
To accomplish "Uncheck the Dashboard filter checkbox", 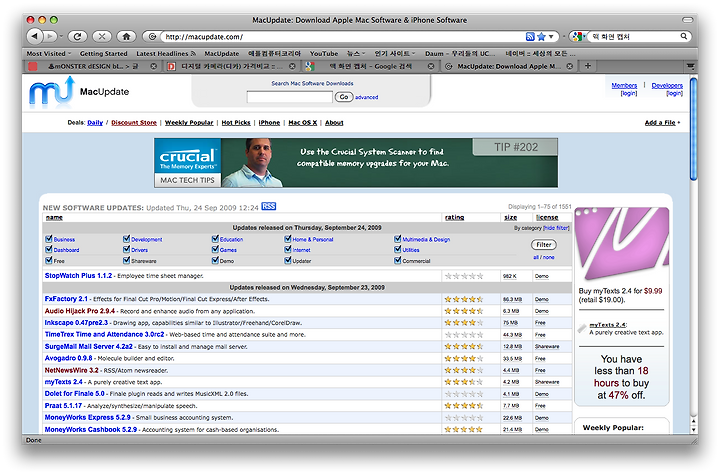I will point(49,249).
